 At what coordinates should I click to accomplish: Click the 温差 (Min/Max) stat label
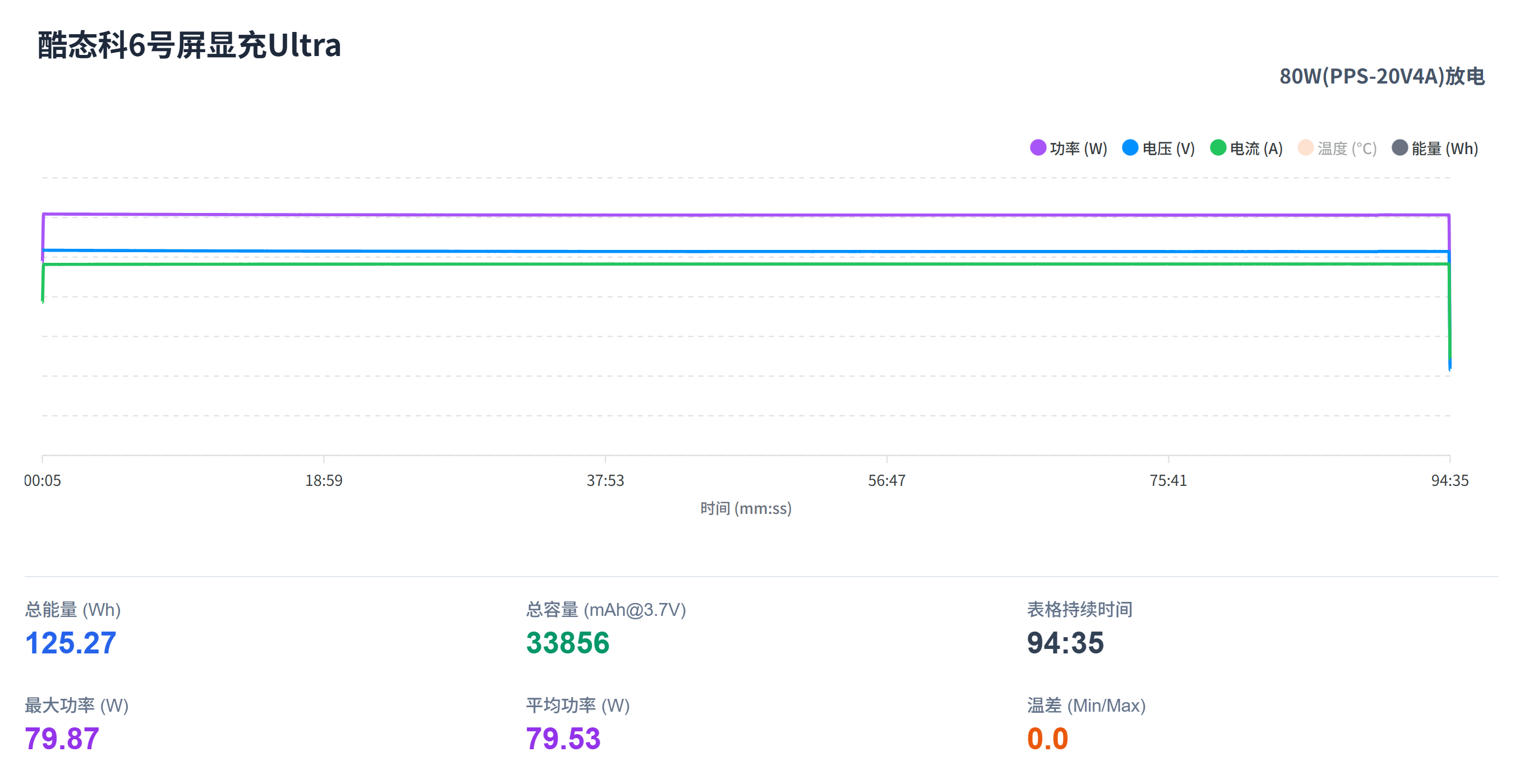[x=1086, y=706]
